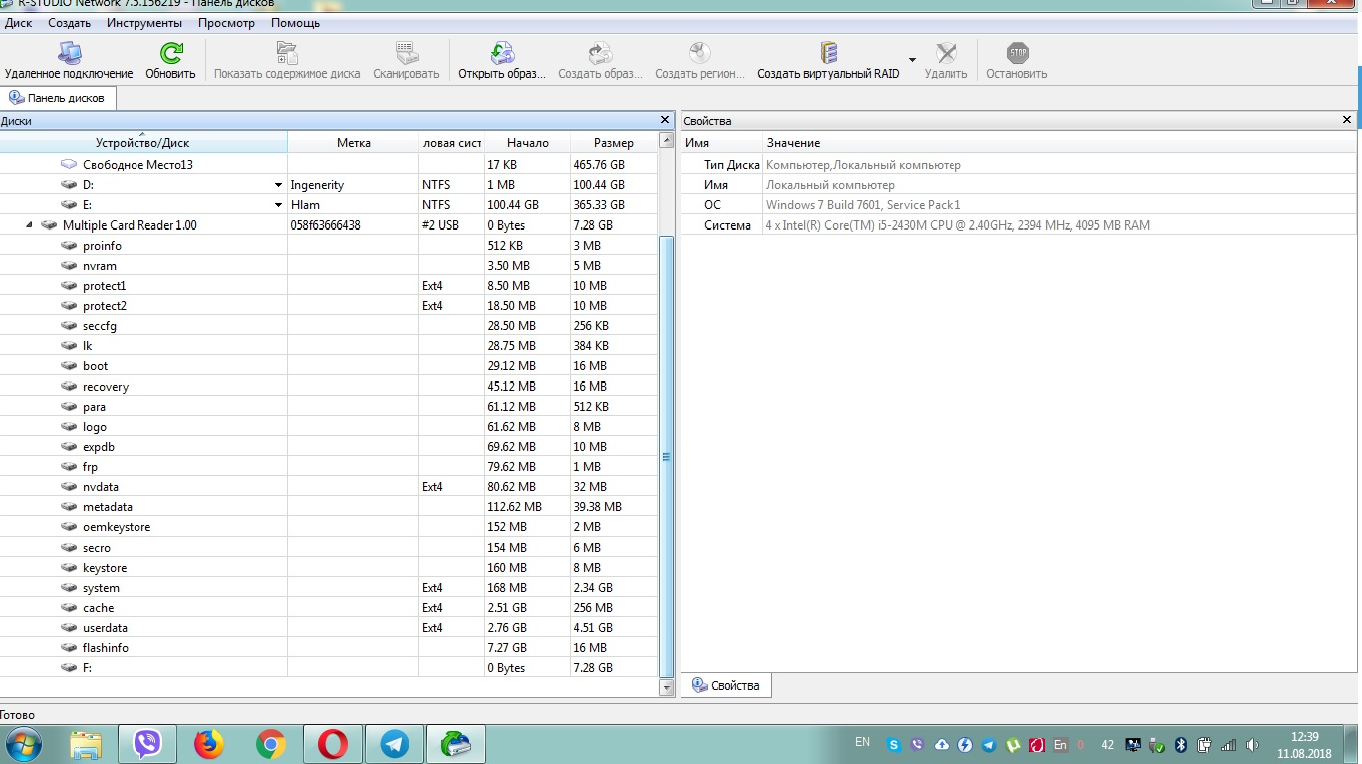Open Telegram from the taskbar

point(395,744)
